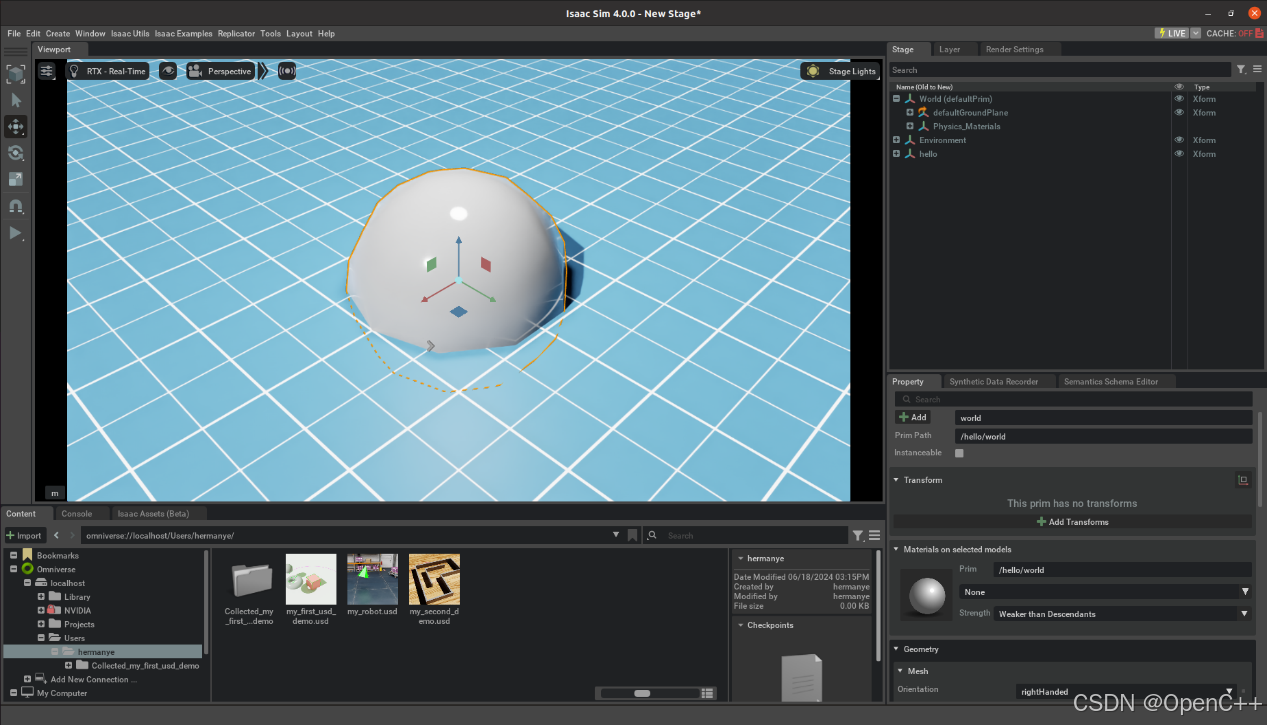Click the visibility column header eye
Screen dimensions: 1267x725
tap(1179, 87)
